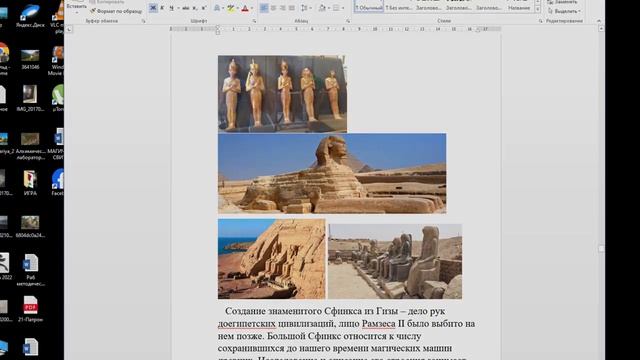Image resolution: width=640 pixels, height=360 pixels.
Task: Click the ruler tab selector
Action: click(x=69, y=29)
